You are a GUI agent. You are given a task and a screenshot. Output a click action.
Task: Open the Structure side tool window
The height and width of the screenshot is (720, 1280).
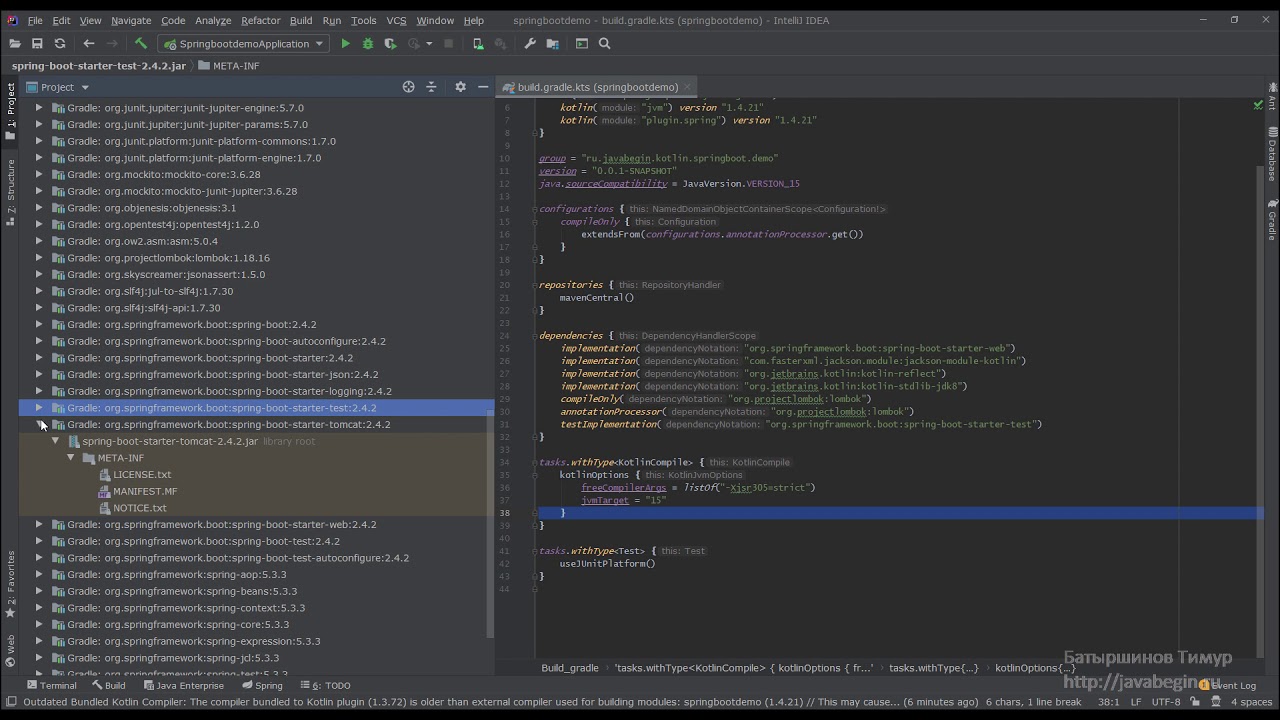11,192
